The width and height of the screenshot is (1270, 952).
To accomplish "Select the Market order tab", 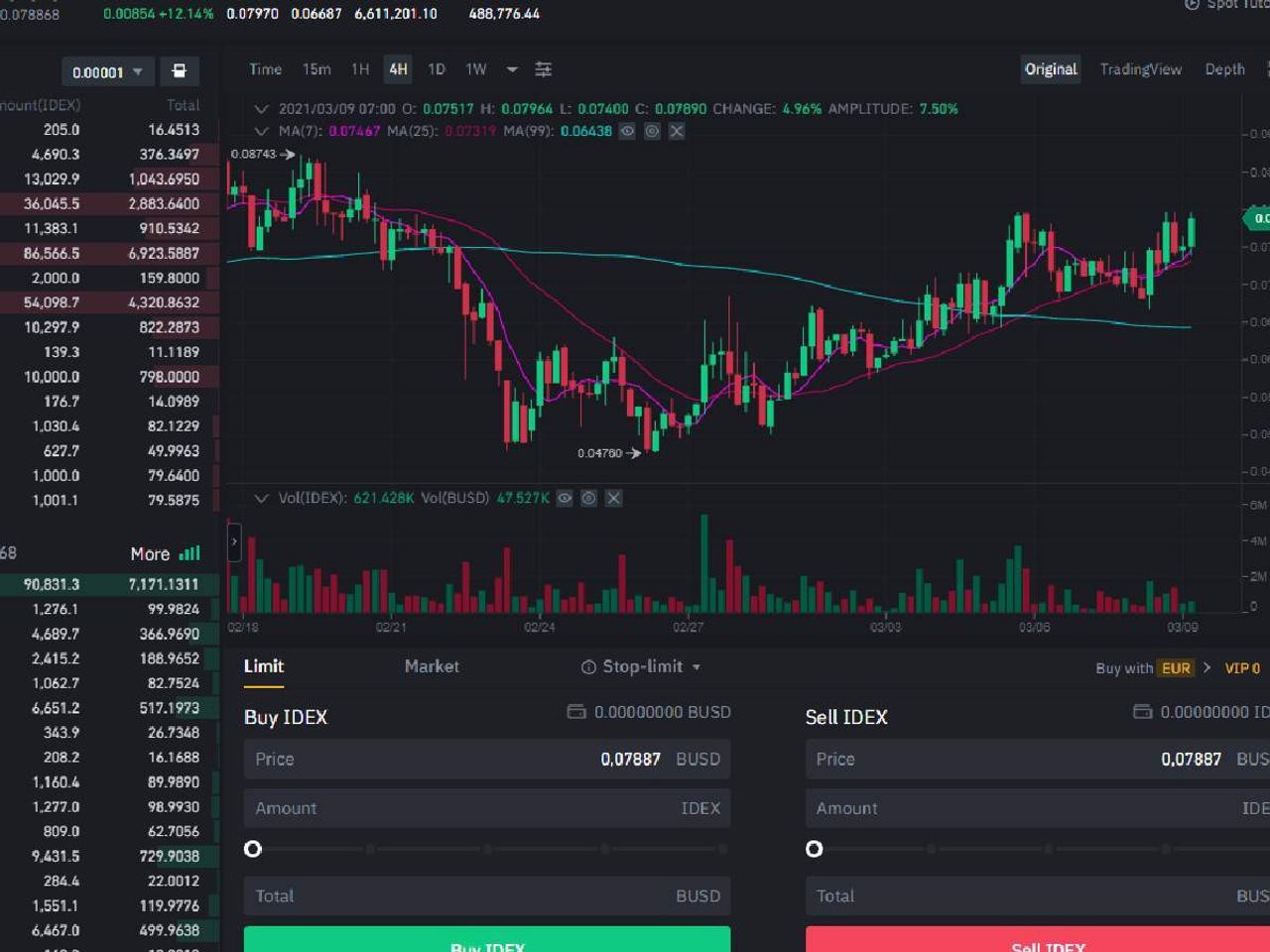I will (x=432, y=666).
